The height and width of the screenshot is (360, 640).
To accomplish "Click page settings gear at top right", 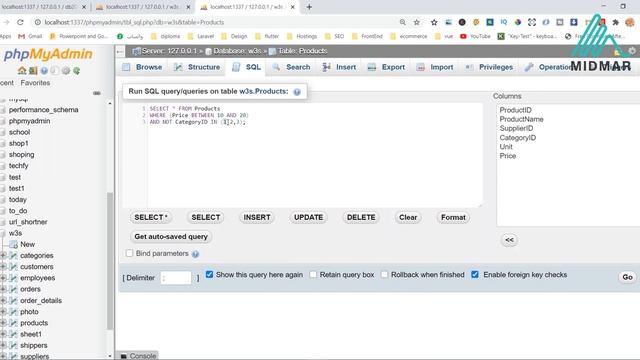I will coord(632,51).
